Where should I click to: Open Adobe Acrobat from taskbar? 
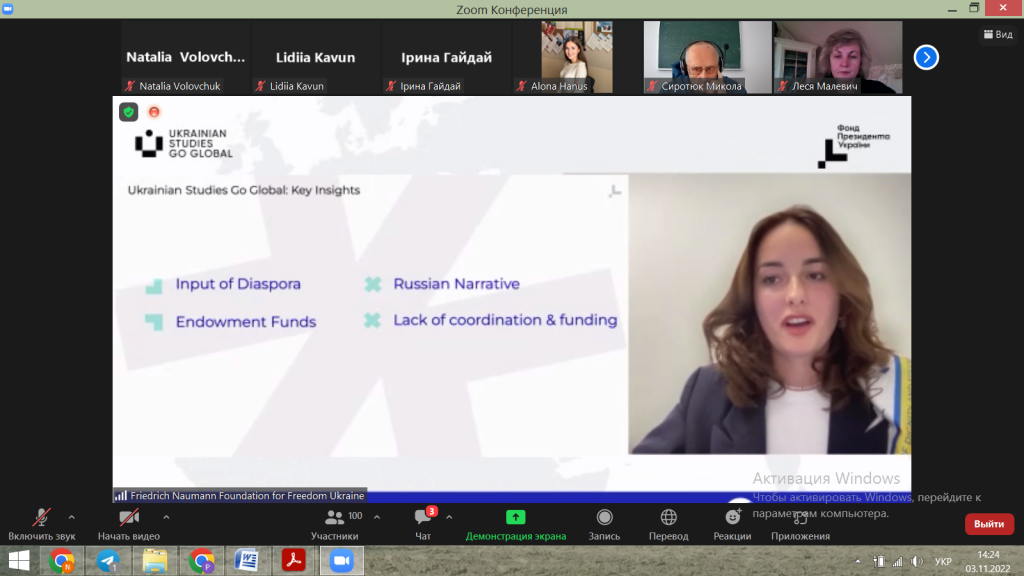click(294, 561)
